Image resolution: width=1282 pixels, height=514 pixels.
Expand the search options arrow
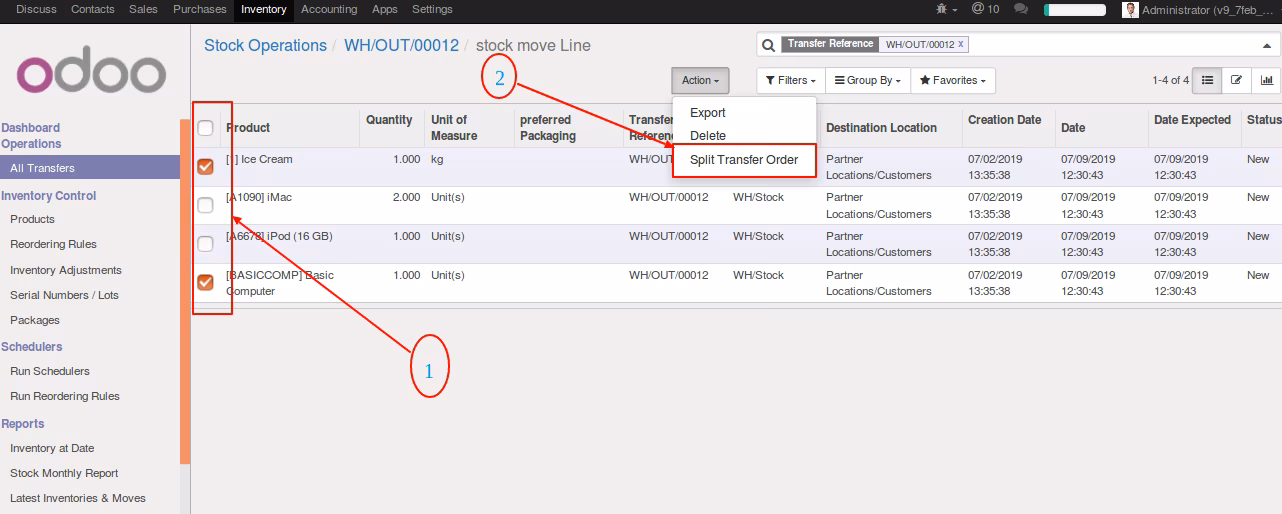pyautogui.click(x=1266, y=45)
